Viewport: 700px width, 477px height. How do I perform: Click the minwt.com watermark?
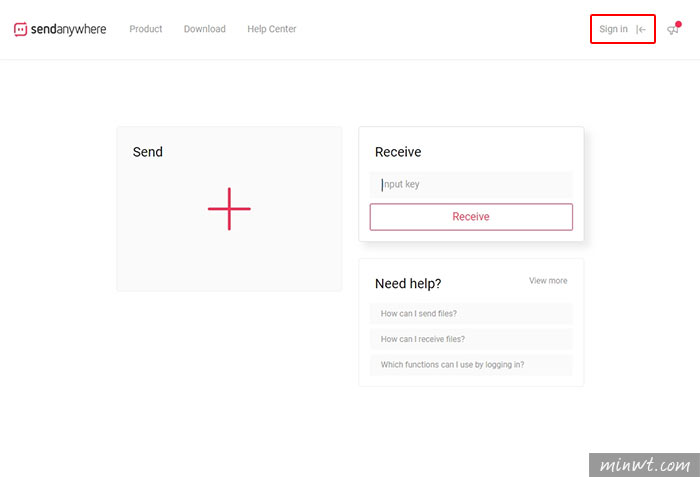coord(645,465)
